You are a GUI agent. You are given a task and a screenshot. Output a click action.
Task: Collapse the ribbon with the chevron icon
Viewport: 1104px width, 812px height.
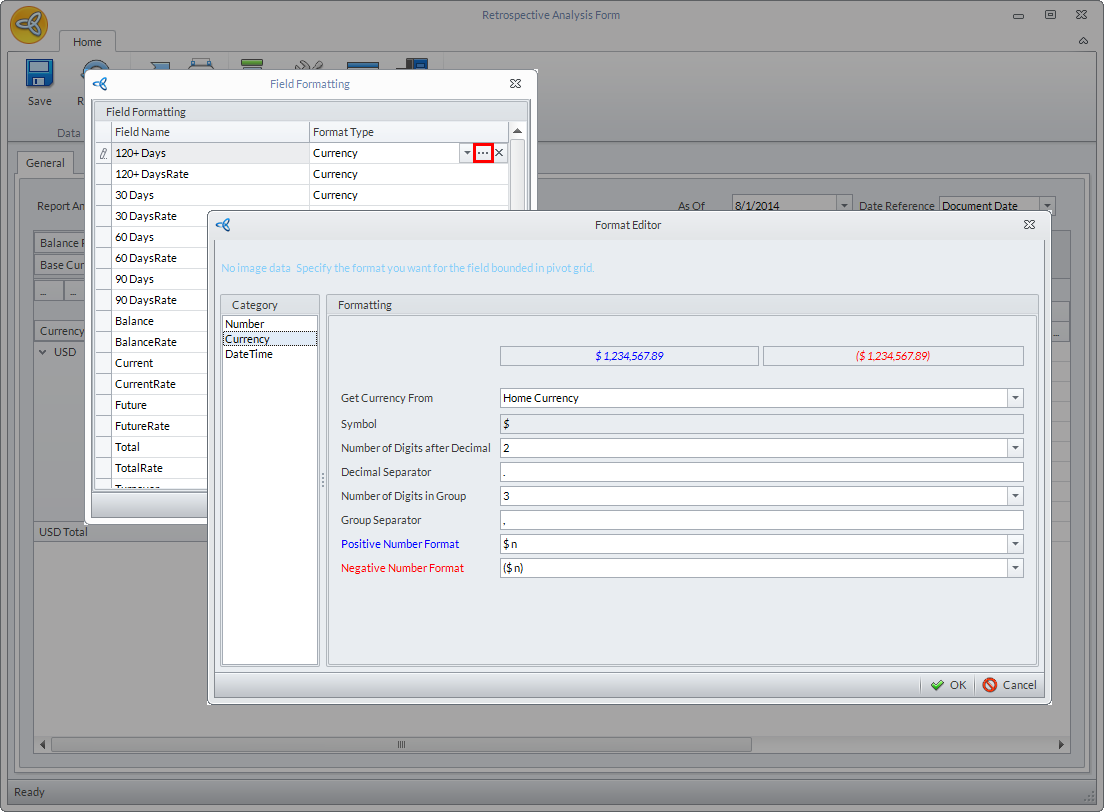tap(1083, 41)
